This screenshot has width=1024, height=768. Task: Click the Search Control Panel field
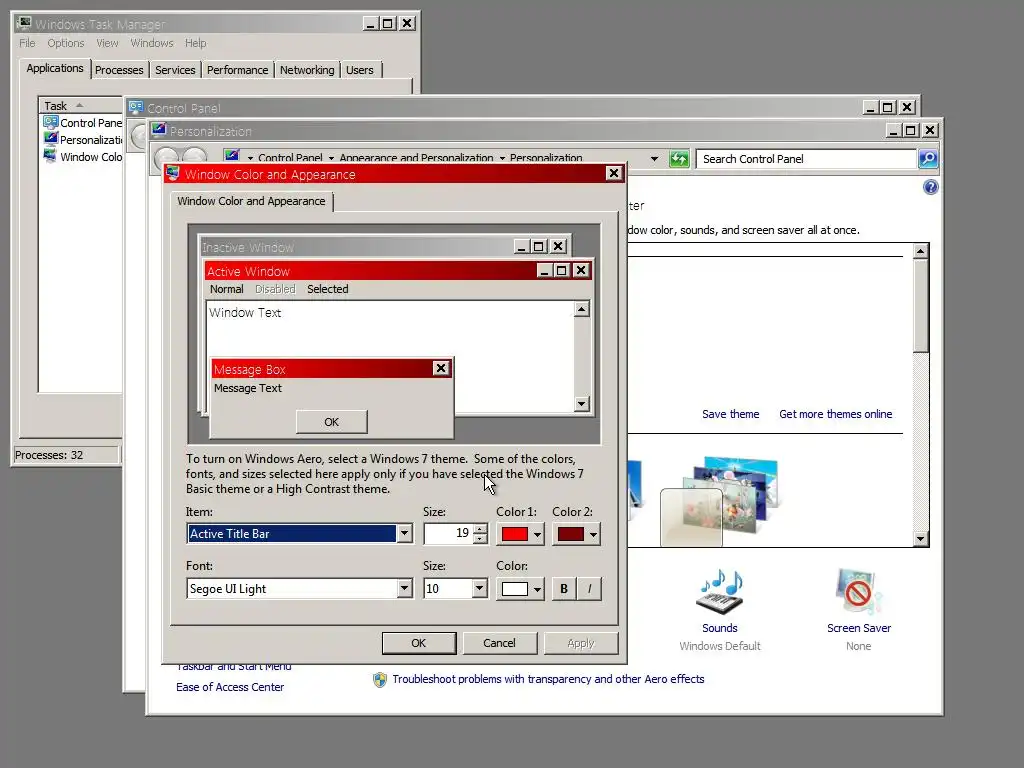pyautogui.click(x=807, y=159)
